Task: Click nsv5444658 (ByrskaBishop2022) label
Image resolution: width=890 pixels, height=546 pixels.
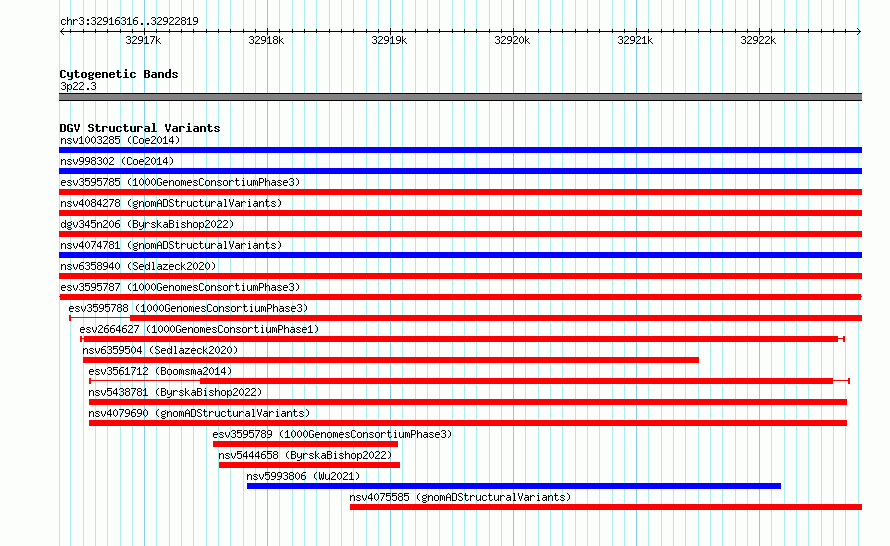Action: 305,455
